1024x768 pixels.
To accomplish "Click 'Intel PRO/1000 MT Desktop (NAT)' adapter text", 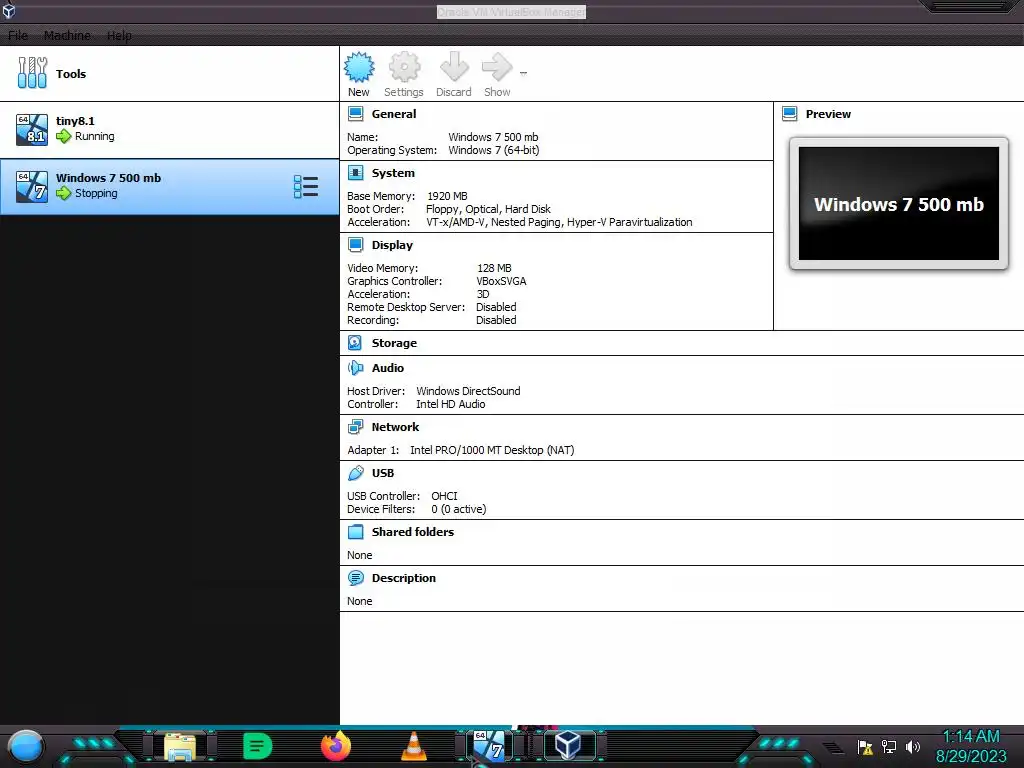I will pos(492,450).
